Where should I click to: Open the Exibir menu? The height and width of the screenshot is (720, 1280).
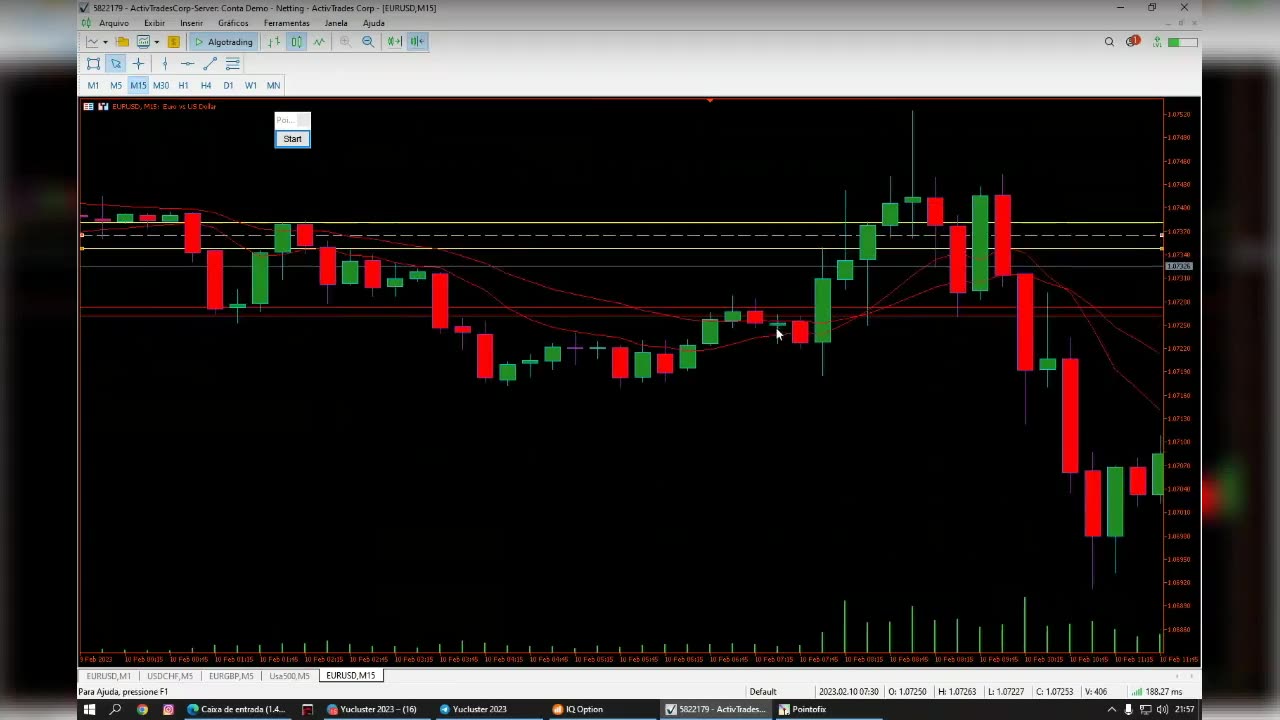point(154,23)
